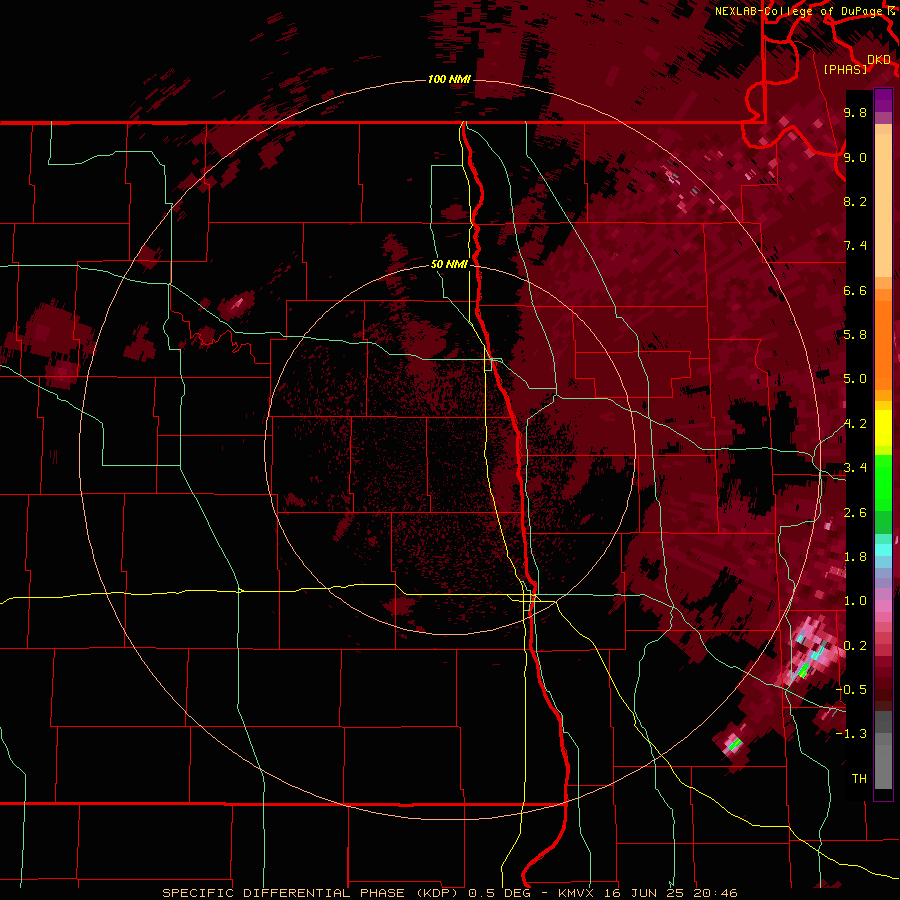Image resolution: width=900 pixels, height=900 pixels.
Task: Click the DKD product label
Action: pos(878,60)
